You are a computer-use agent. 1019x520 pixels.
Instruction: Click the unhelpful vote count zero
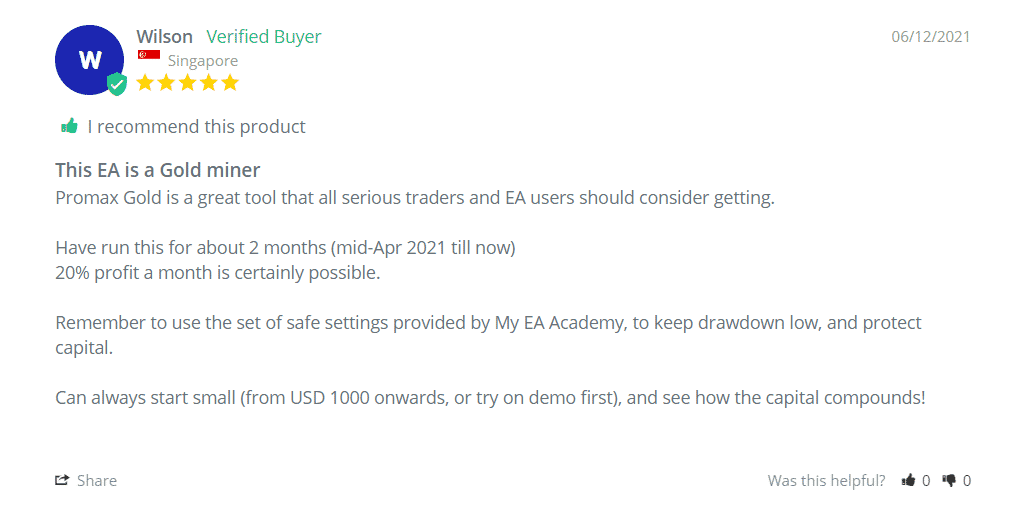tap(967, 481)
